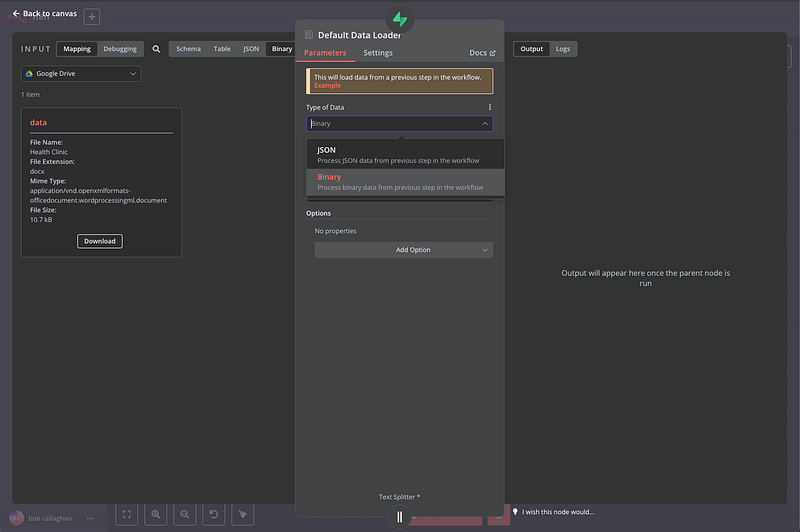
Task: Open the Settings tab
Action: coord(378,52)
